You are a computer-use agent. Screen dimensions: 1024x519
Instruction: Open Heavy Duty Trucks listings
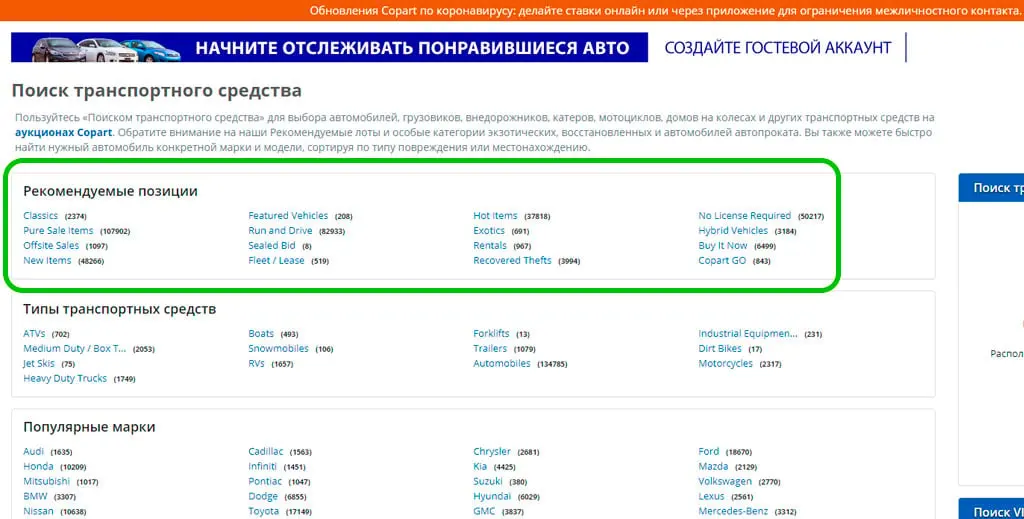point(65,379)
